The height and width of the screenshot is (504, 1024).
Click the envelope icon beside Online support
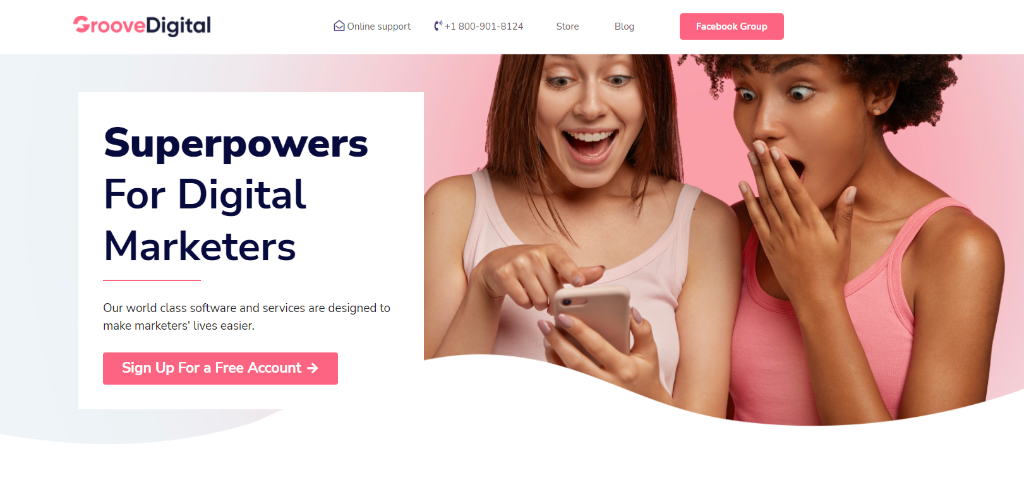click(339, 26)
